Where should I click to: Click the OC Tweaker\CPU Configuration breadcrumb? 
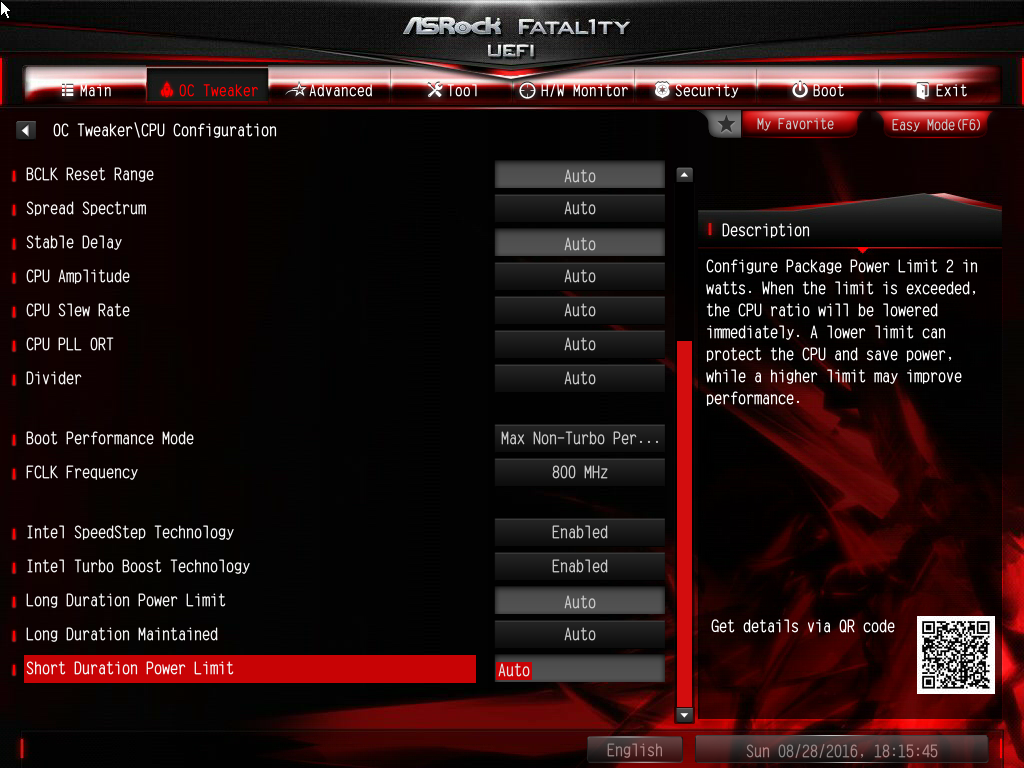(x=165, y=130)
